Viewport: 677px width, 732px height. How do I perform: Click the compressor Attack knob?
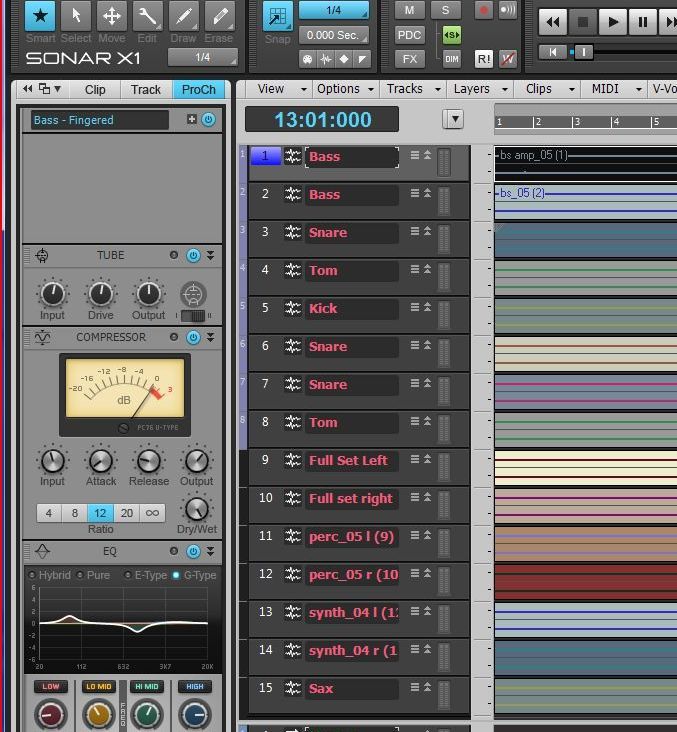100,461
